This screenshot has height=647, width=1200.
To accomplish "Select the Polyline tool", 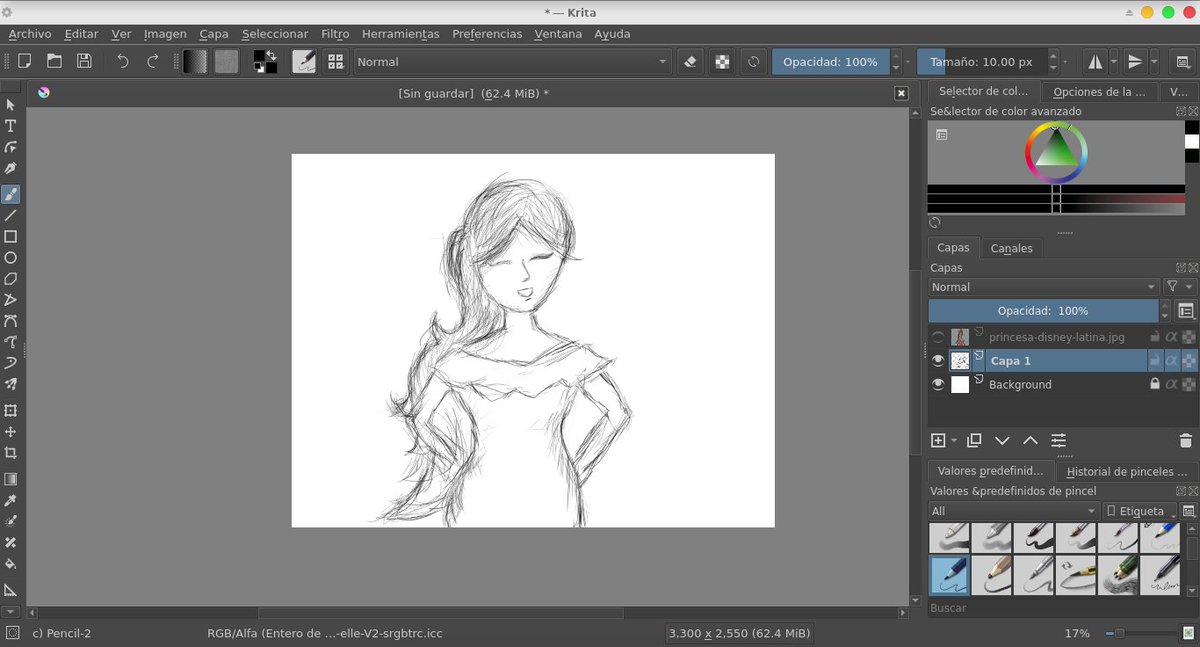I will click(x=11, y=300).
